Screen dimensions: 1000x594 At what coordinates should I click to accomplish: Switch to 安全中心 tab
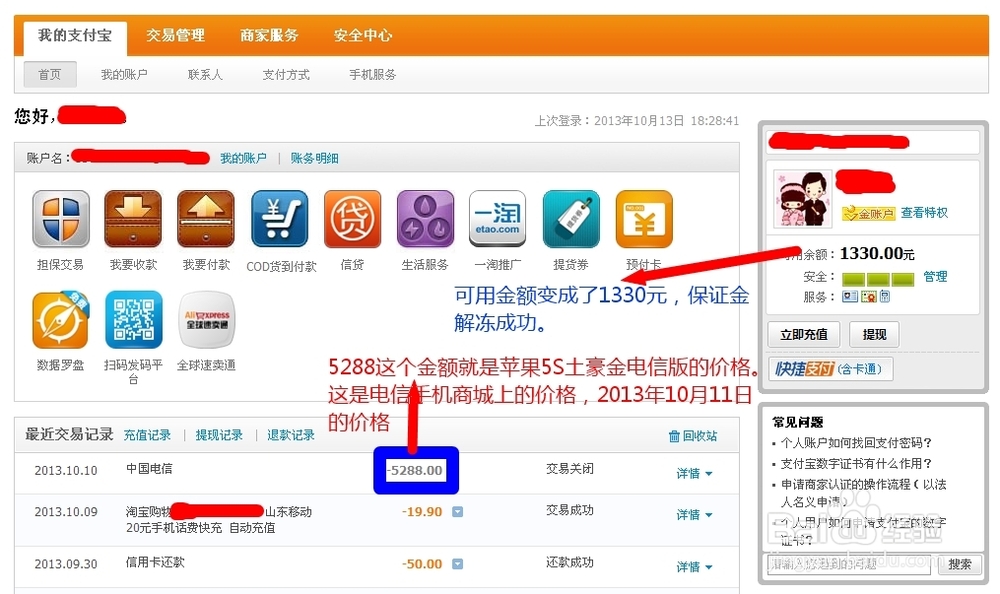[x=363, y=36]
